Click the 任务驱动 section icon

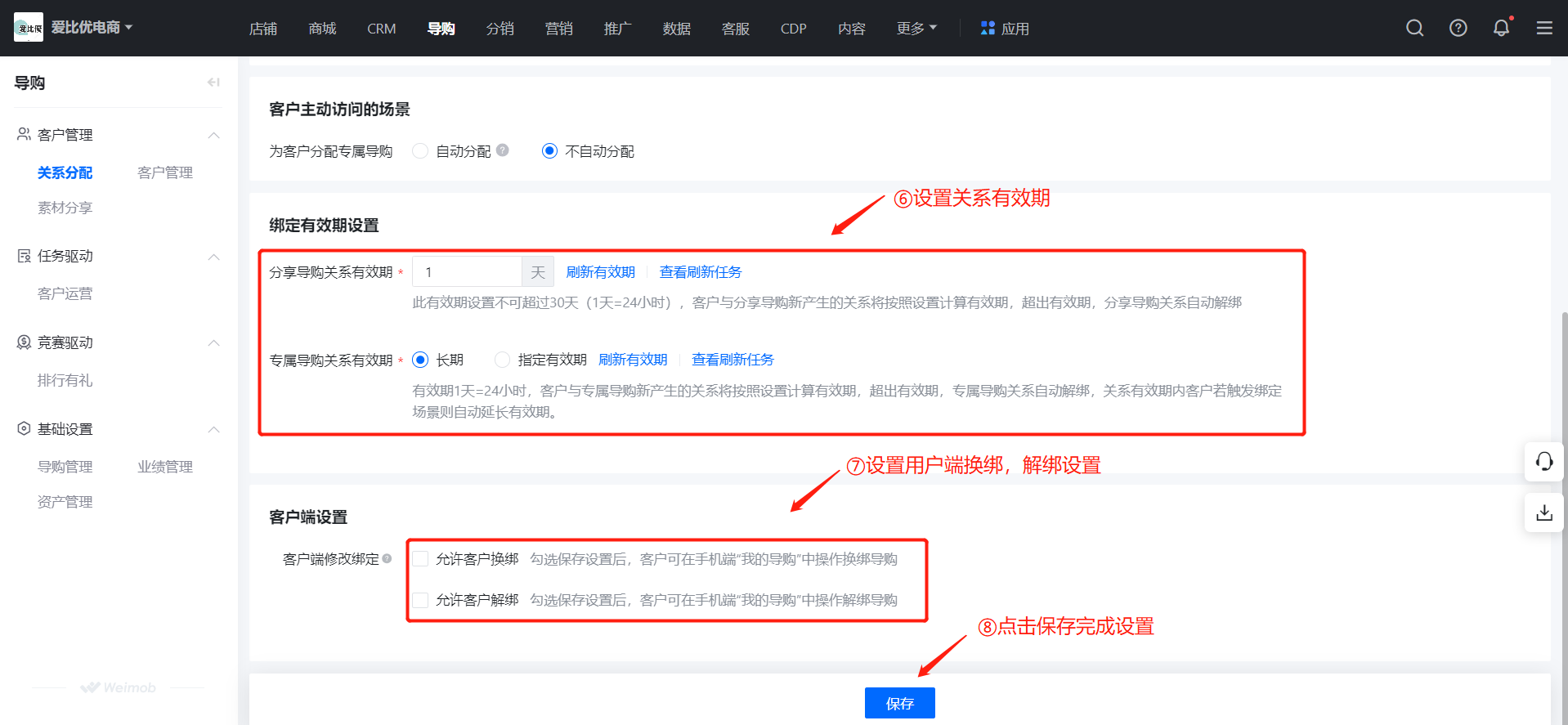(24, 256)
